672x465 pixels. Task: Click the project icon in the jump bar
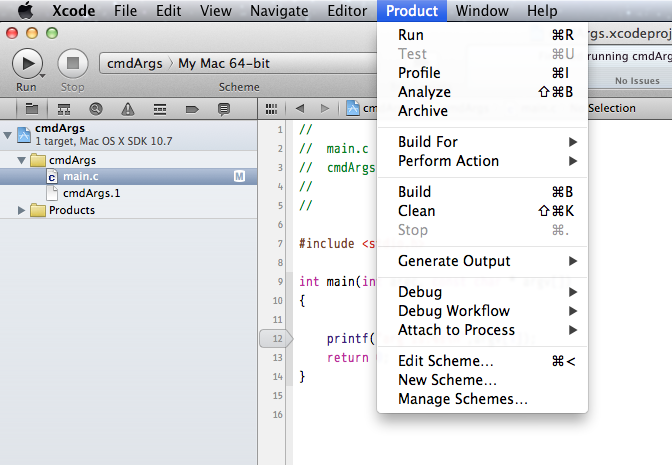353,108
